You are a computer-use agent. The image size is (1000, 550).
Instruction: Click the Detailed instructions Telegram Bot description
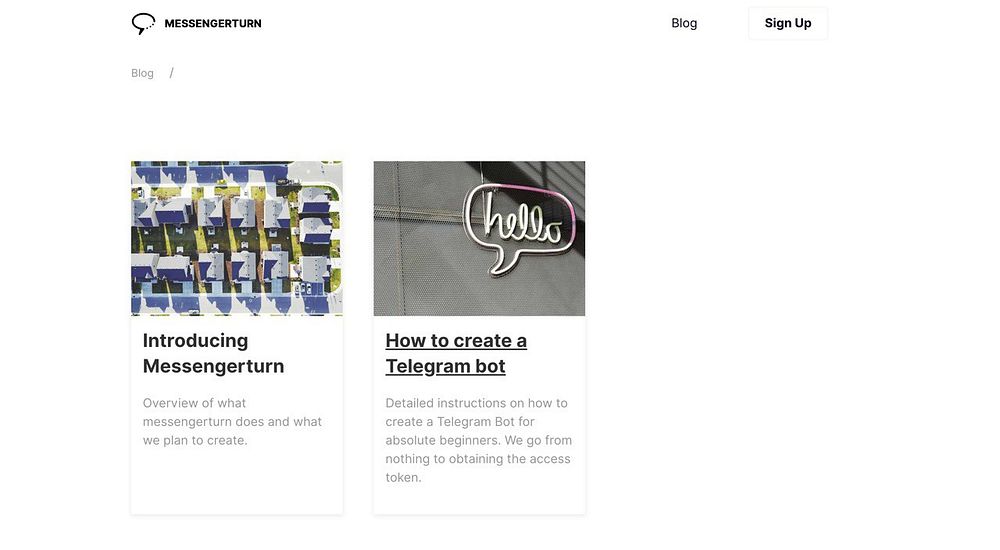click(x=478, y=440)
